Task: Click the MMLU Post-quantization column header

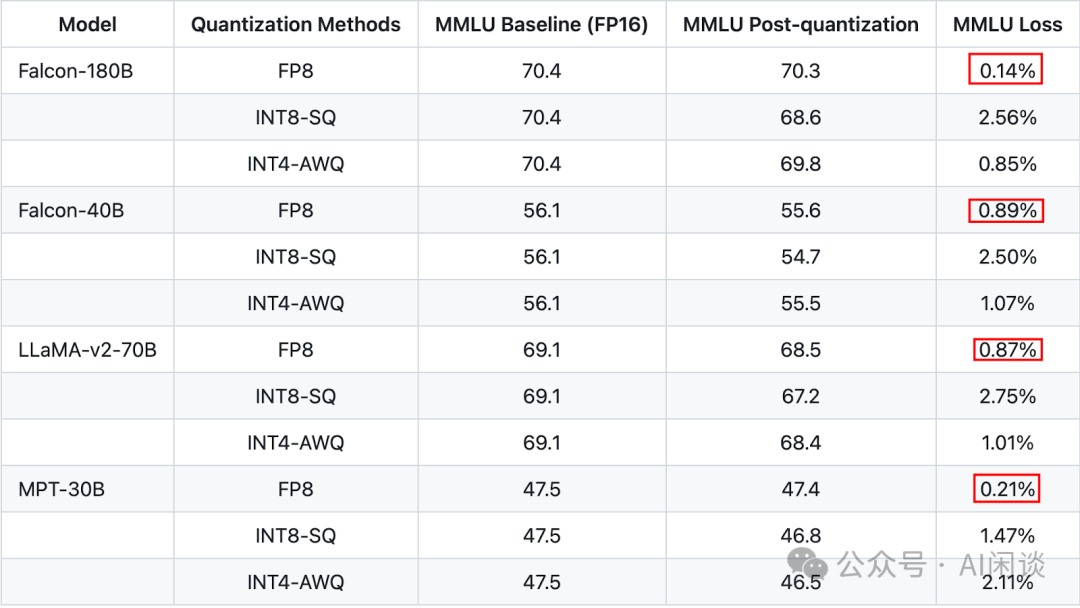Action: tap(801, 25)
